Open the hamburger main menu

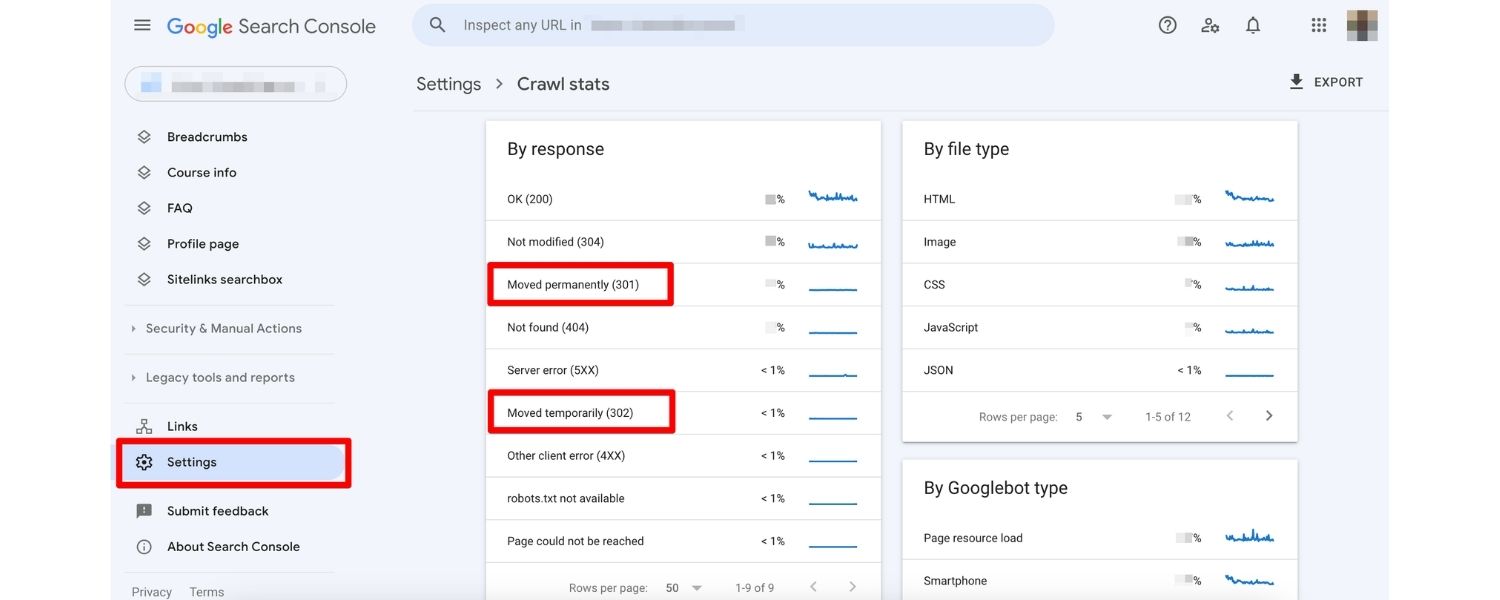coord(142,25)
